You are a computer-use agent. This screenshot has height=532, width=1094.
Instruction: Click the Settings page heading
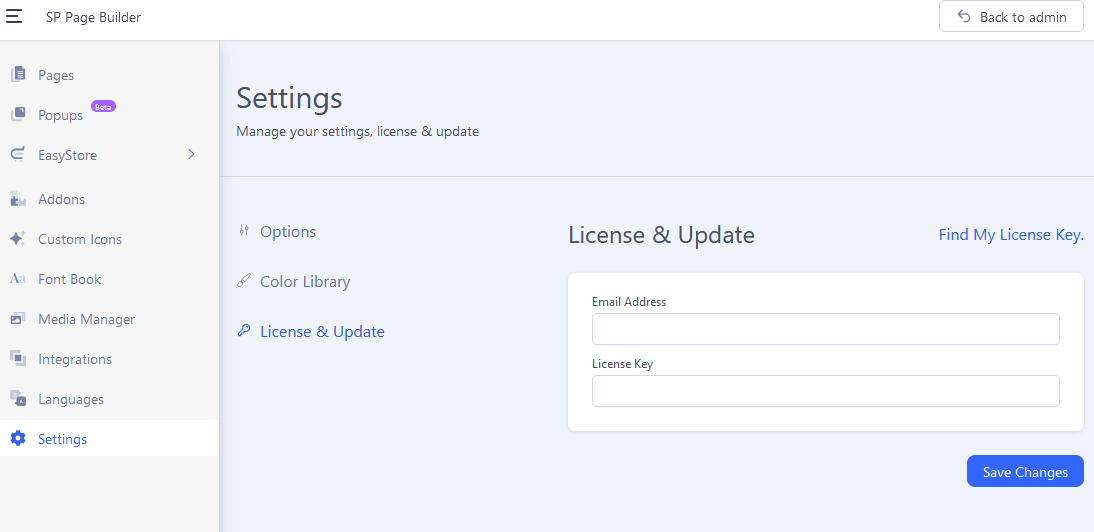[289, 98]
